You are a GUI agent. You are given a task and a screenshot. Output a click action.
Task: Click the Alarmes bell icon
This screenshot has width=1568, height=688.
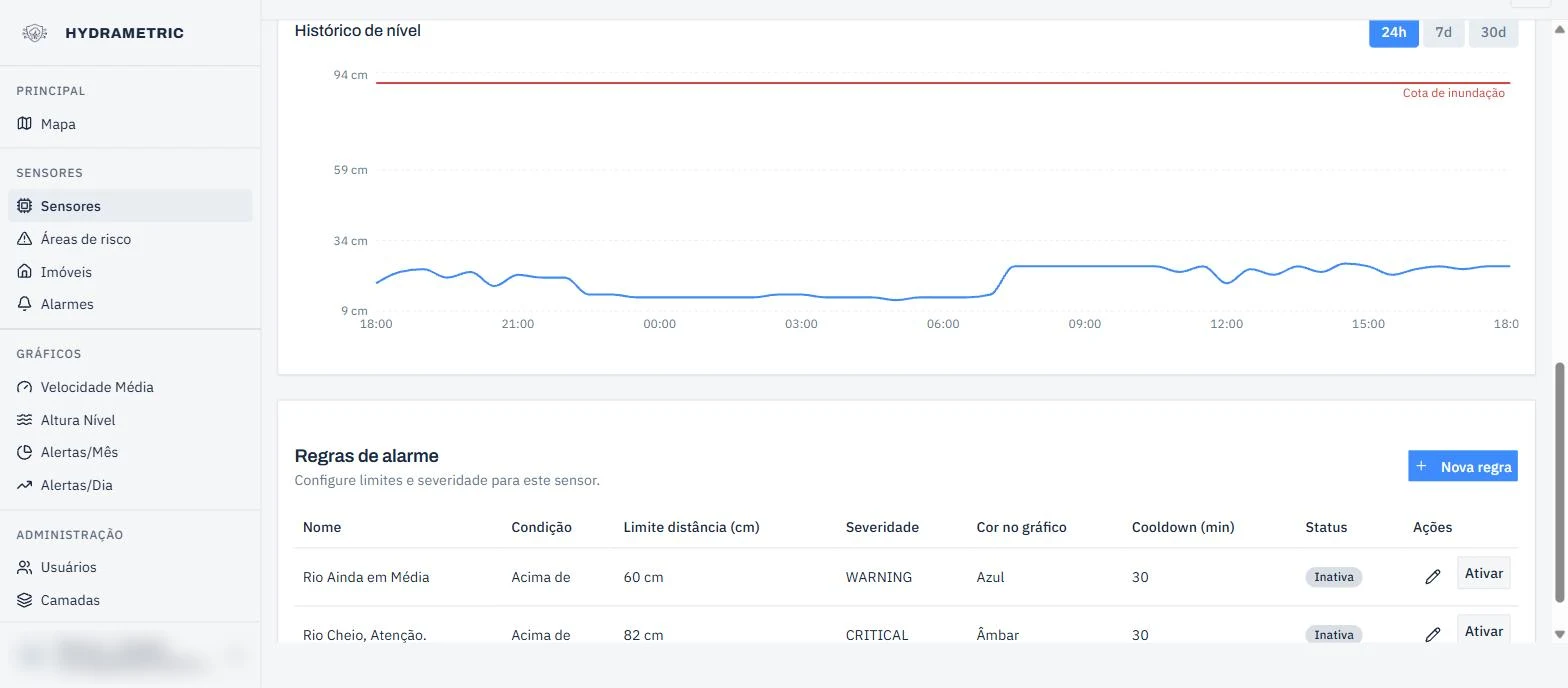click(x=25, y=304)
